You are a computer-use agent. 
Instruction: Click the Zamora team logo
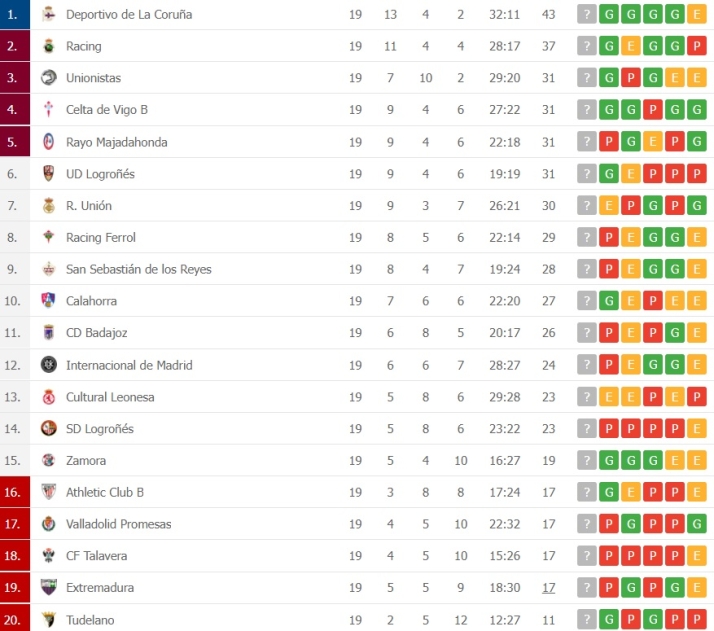49,460
